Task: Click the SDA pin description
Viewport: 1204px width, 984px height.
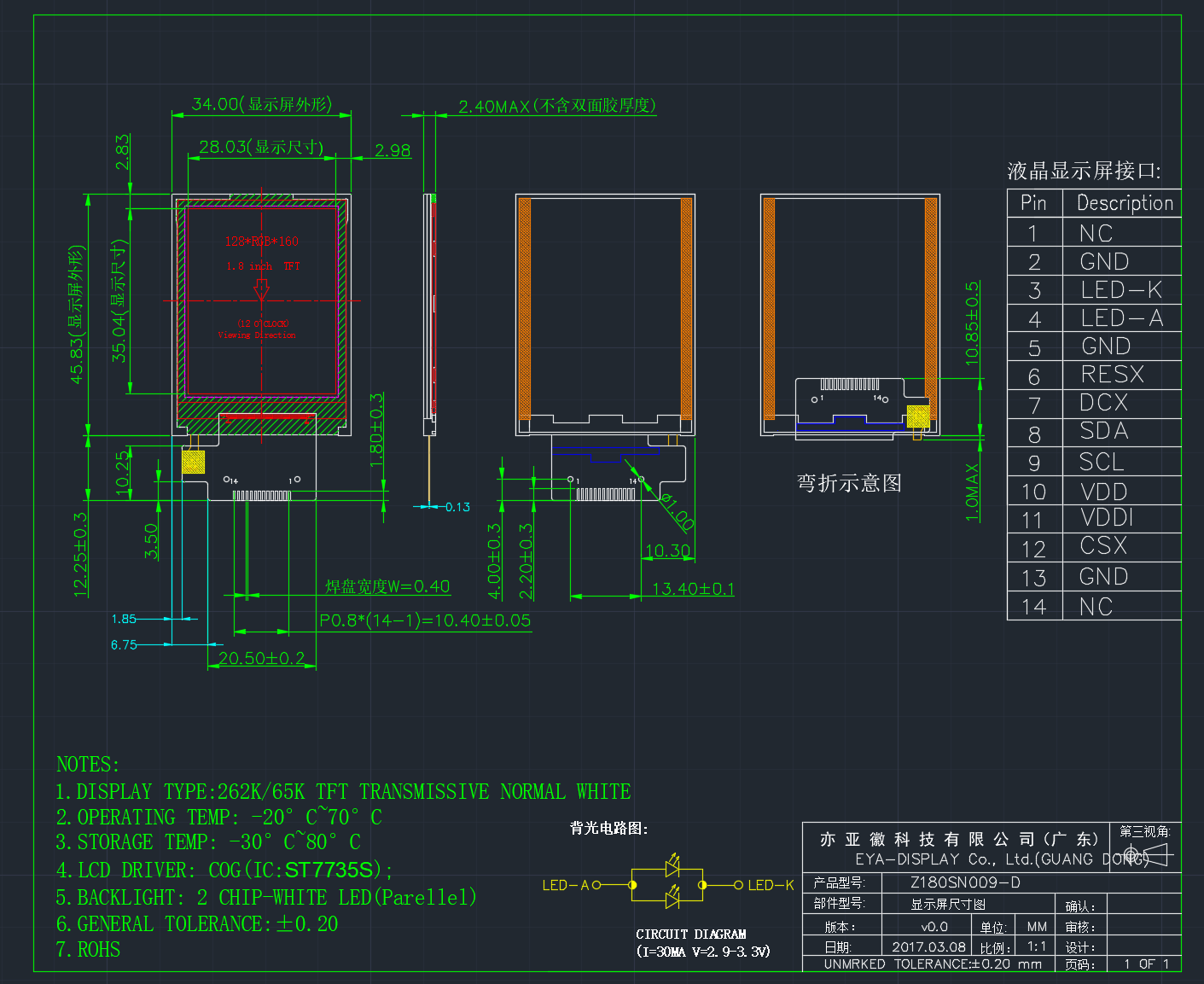Action: click(x=1103, y=431)
